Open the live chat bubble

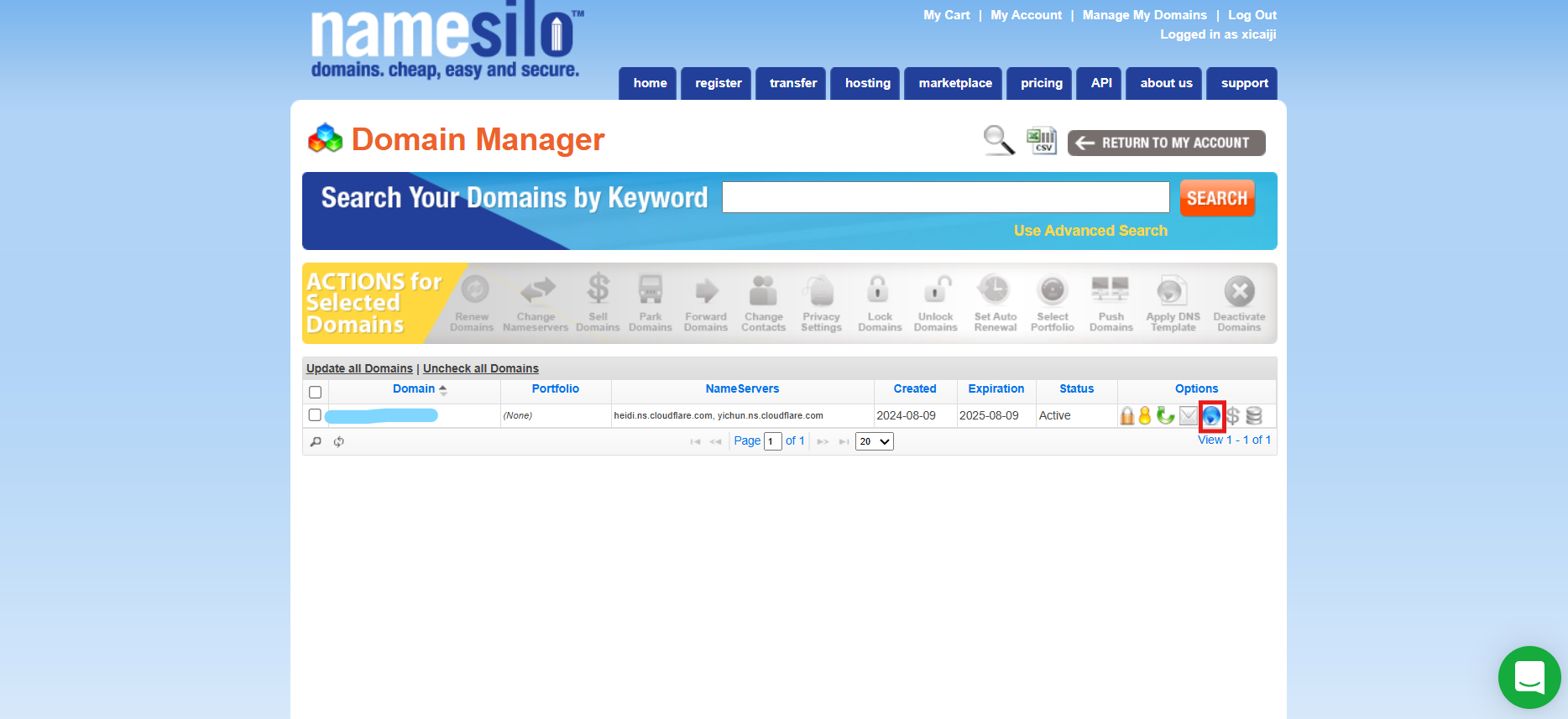(1529, 677)
